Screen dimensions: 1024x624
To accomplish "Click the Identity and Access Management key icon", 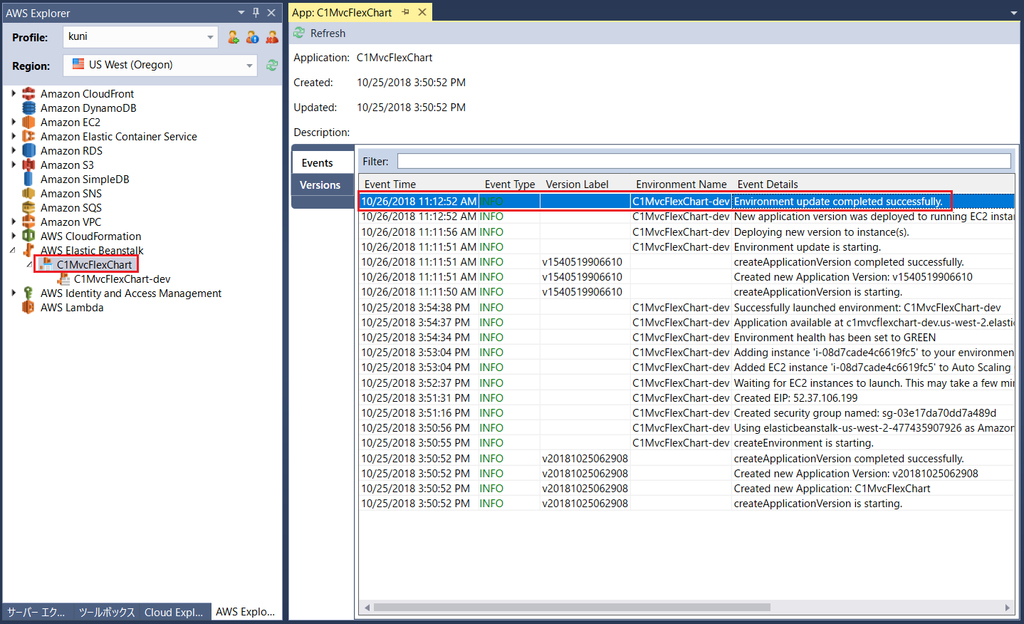I will [29, 293].
